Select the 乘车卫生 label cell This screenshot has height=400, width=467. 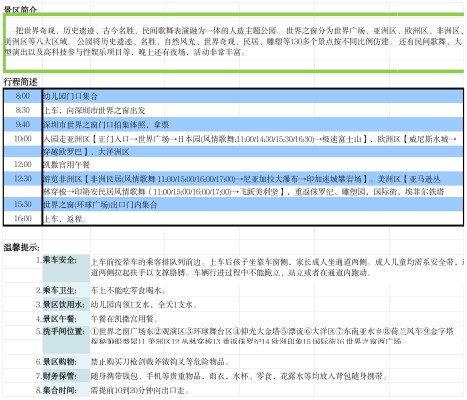pyautogui.click(x=66, y=290)
